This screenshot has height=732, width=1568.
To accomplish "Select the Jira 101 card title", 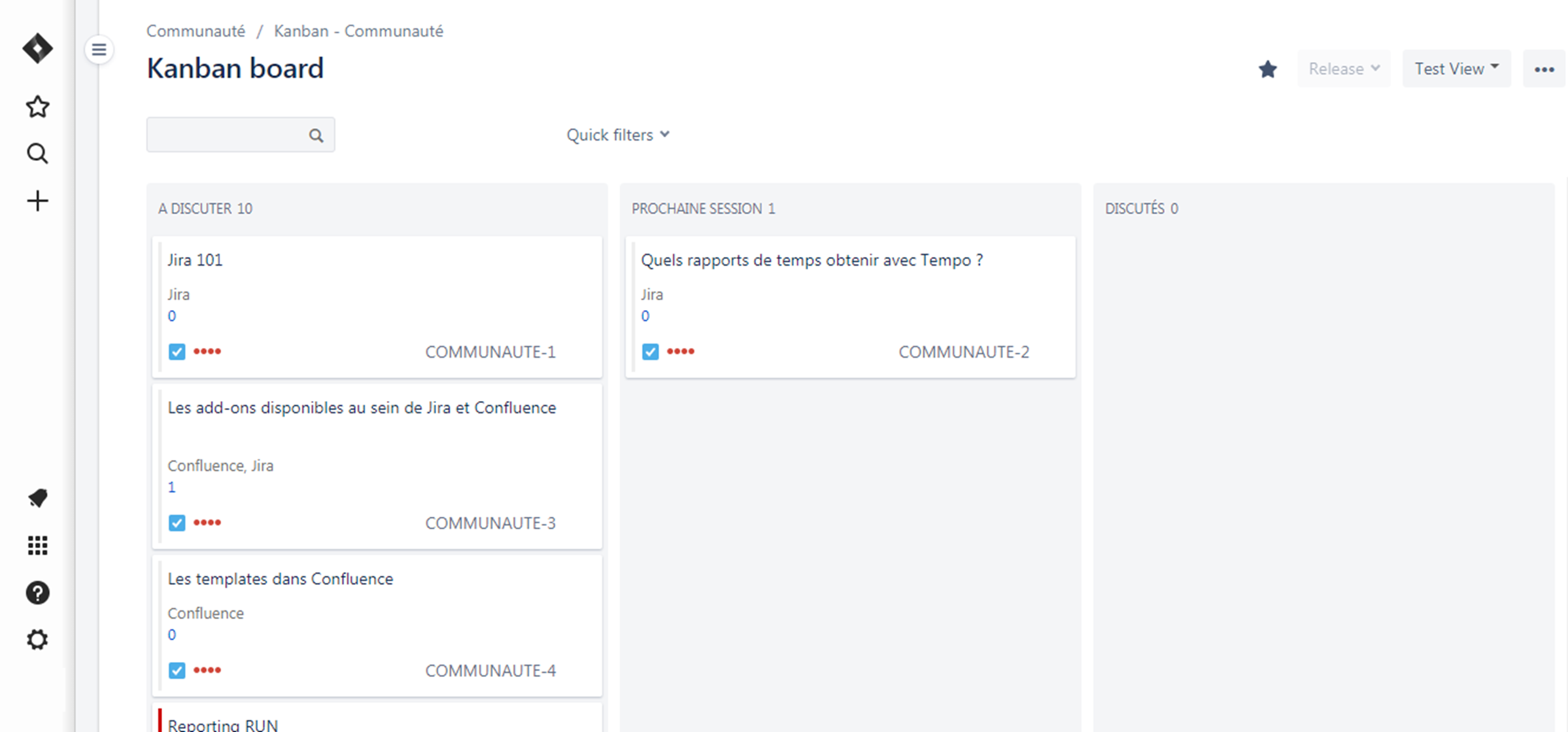I will (195, 260).
